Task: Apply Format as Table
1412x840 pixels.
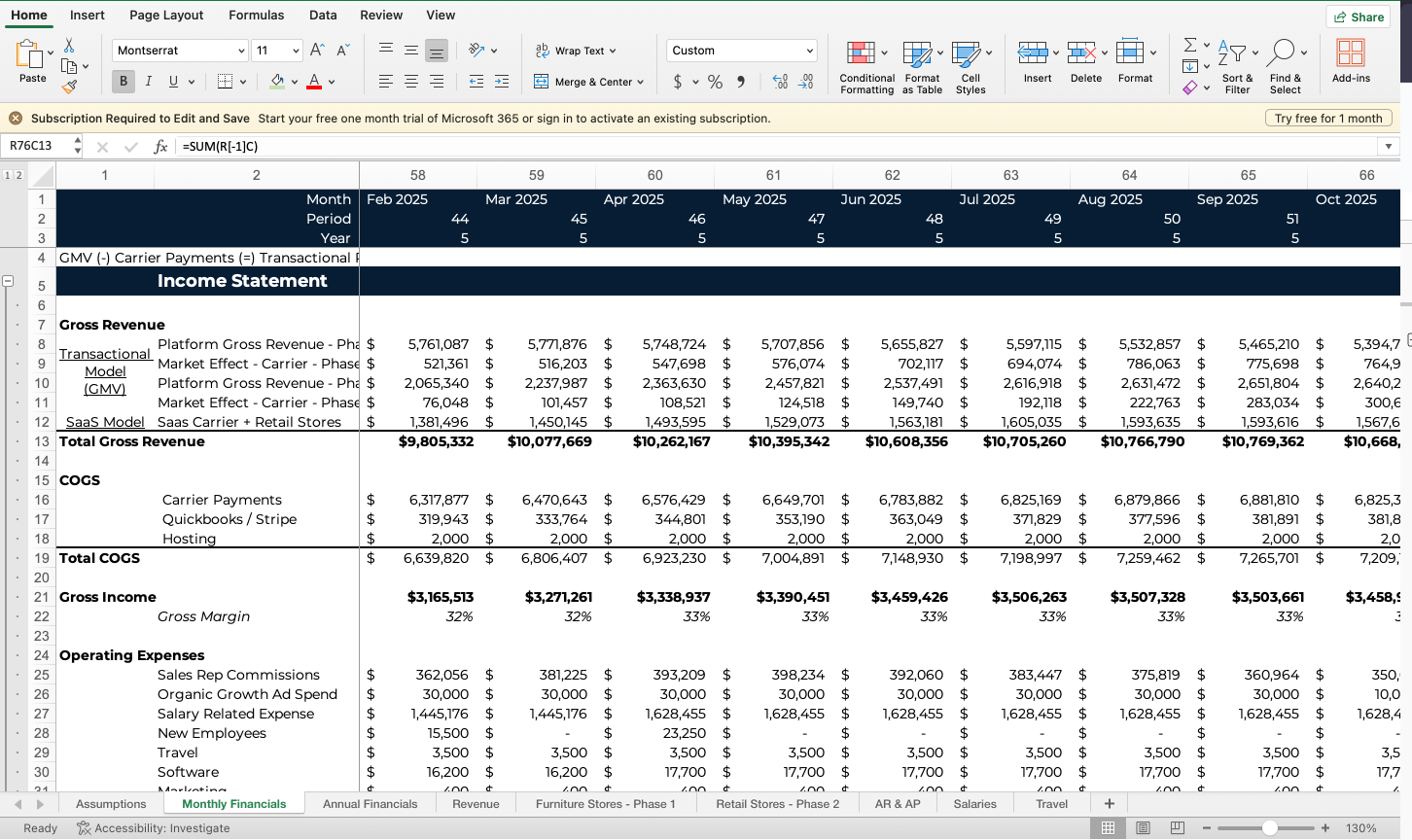Action: [921, 66]
